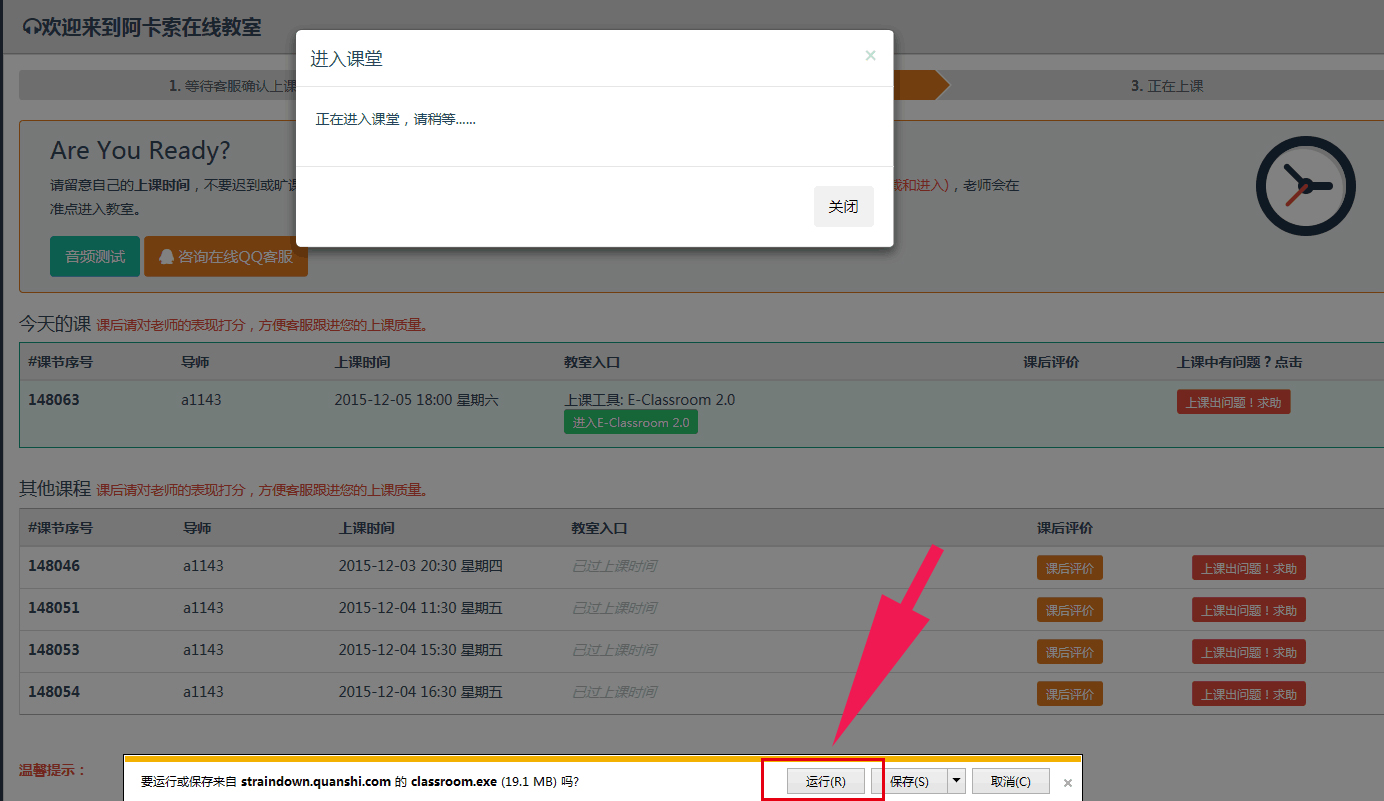Open the dropdown arrow next to Save

pyautogui.click(x=957, y=781)
